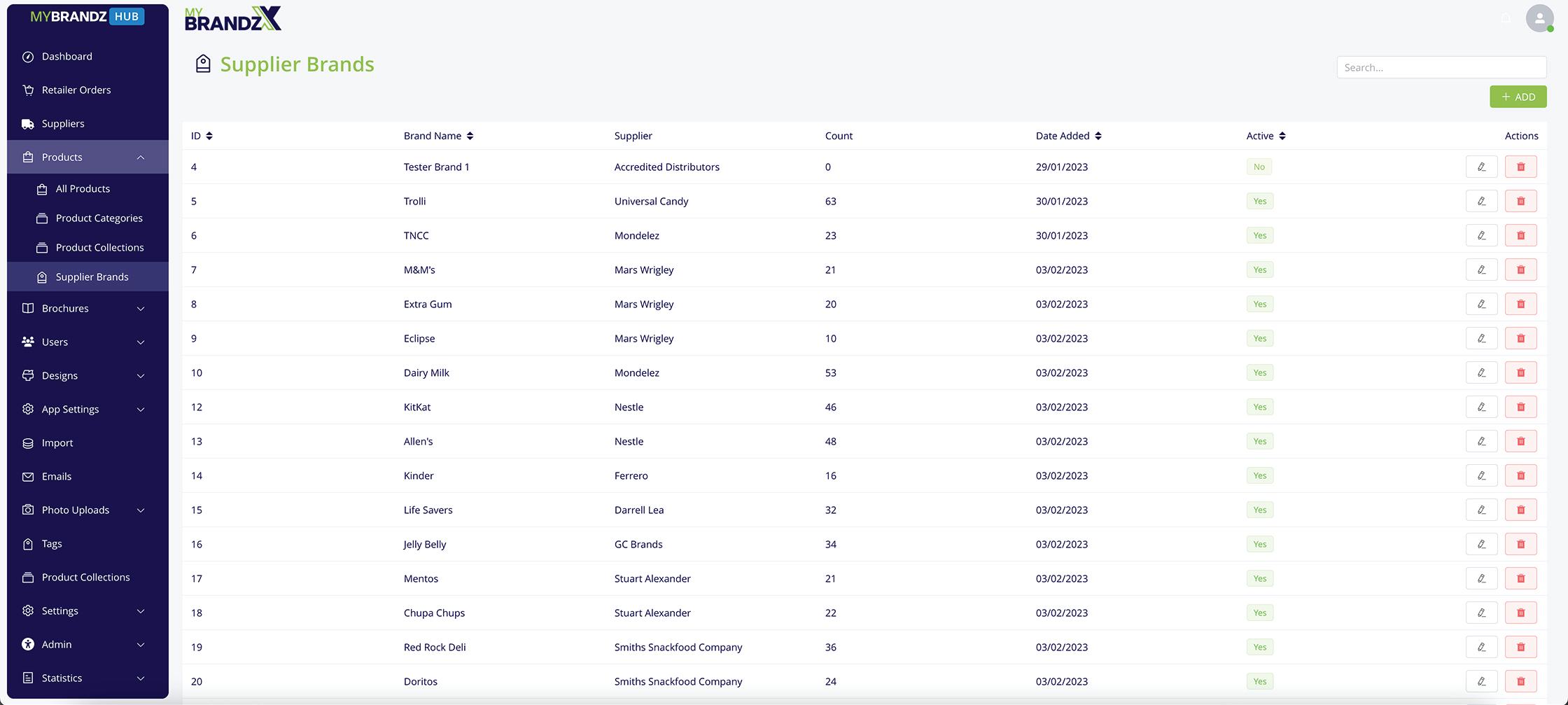
Task: Delete the Doritos brand row
Action: [x=1520, y=681]
